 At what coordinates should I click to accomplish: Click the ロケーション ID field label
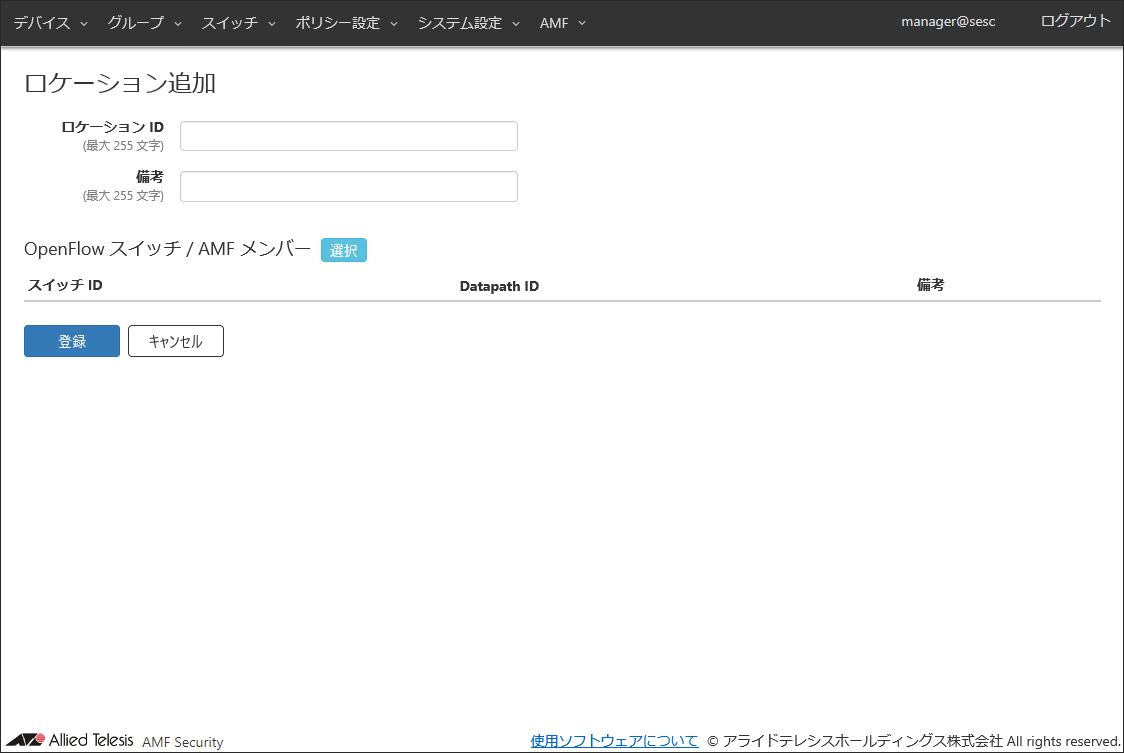[112, 127]
